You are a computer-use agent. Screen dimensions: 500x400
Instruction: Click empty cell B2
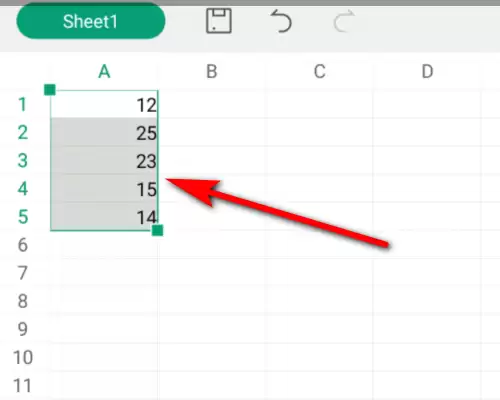tap(212, 132)
